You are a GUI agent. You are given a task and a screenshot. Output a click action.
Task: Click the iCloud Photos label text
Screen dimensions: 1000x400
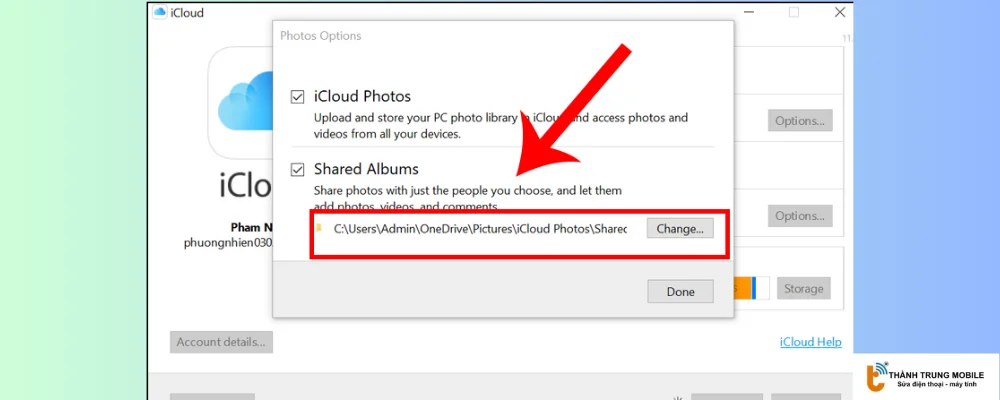362,97
